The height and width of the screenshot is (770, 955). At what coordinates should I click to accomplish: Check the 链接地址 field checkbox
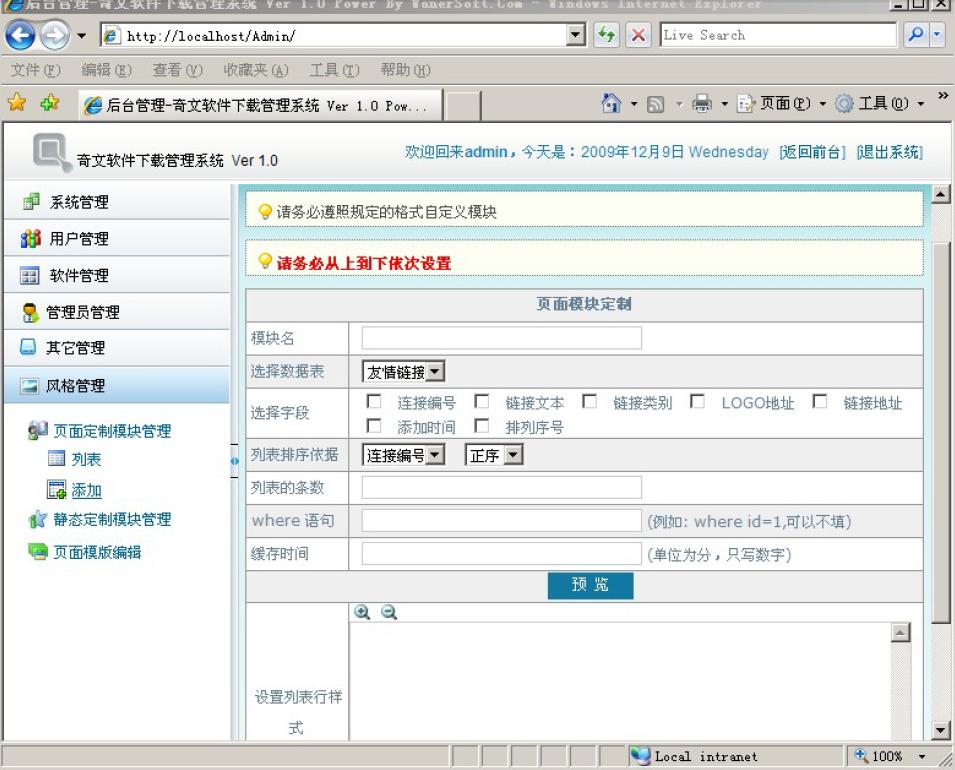[820, 401]
